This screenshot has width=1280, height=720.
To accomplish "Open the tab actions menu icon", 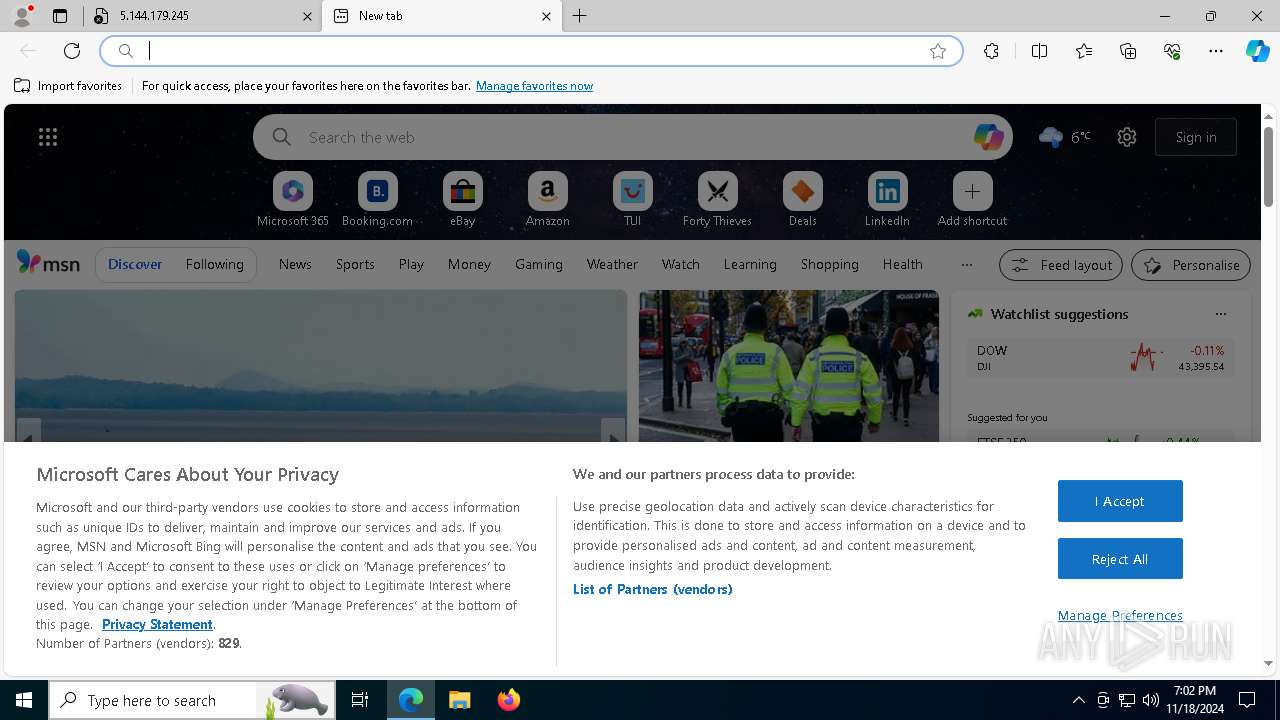I will coord(60,16).
